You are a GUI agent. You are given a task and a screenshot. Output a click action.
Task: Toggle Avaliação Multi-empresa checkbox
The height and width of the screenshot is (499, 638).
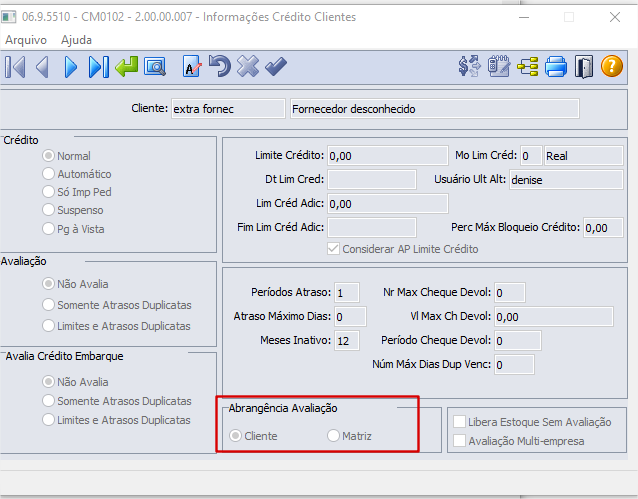point(519,441)
